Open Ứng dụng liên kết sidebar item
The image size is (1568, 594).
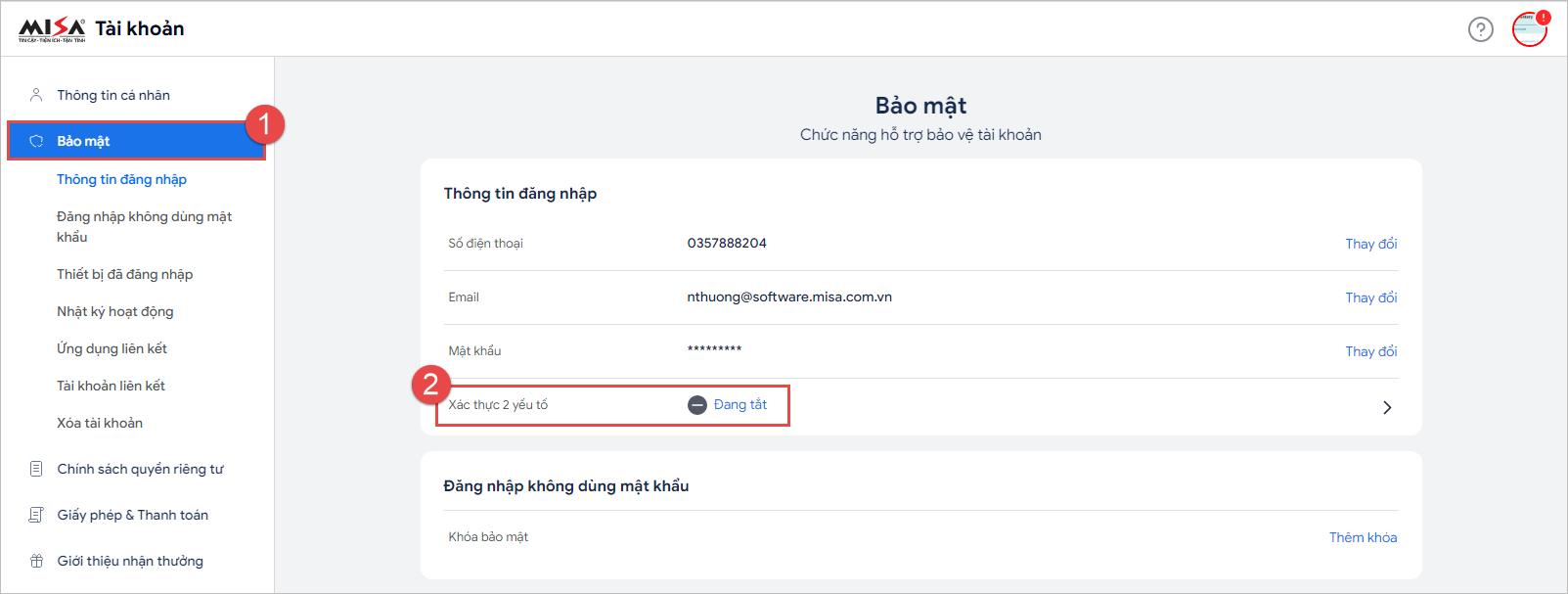pos(112,348)
